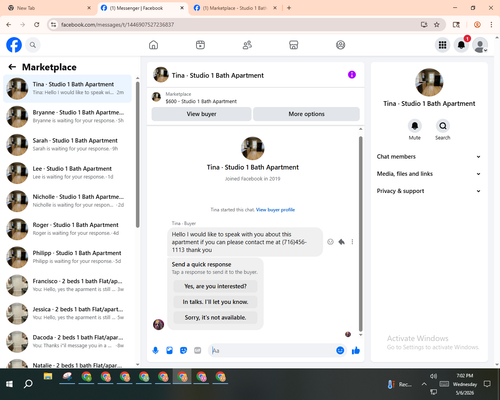Screen dimensions: 500x400
Task: Open Roger - Studio 1 Bath conversation
Action: pos(67,229)
